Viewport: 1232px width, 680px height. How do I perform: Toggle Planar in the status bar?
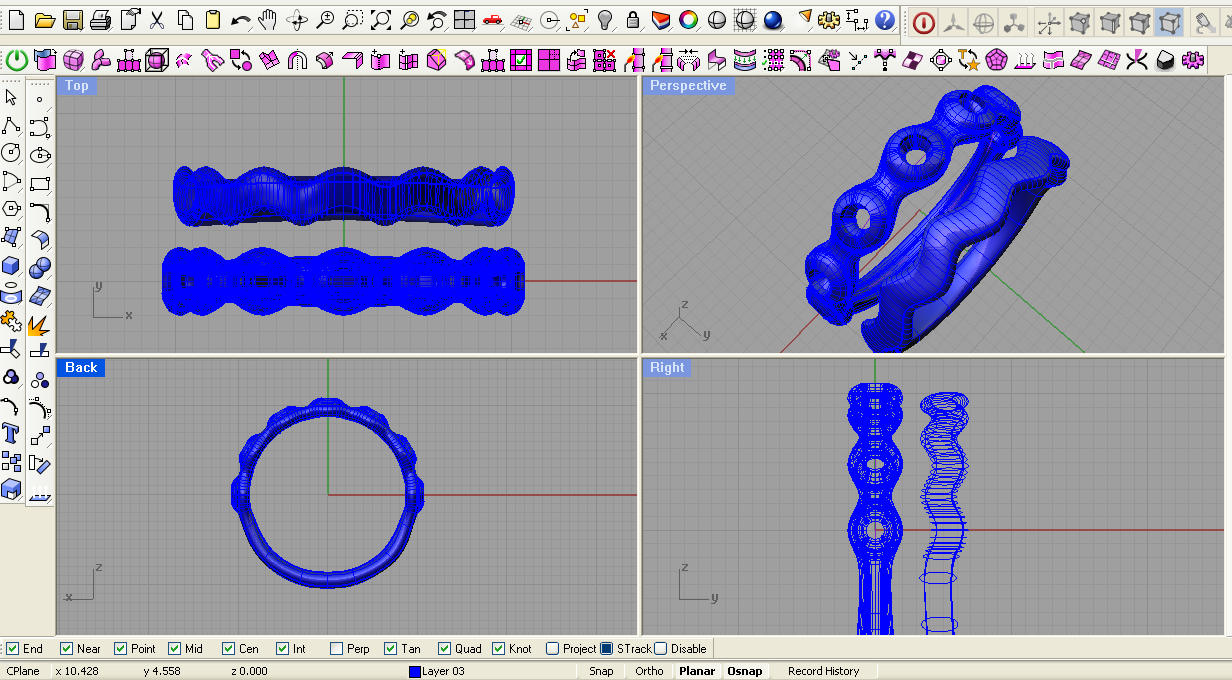697,671
